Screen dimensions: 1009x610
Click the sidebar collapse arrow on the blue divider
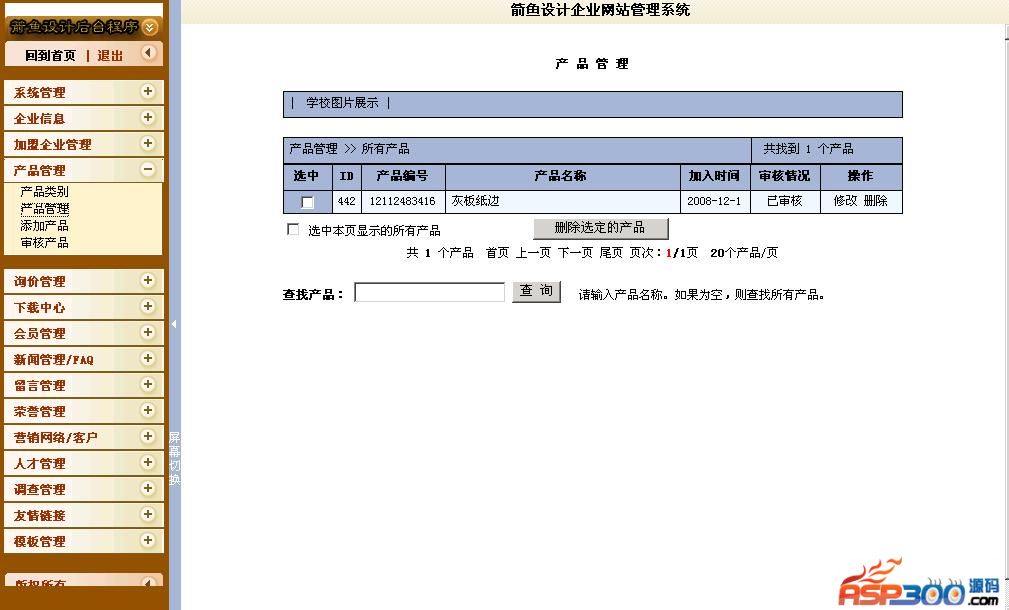click(174, 324)
